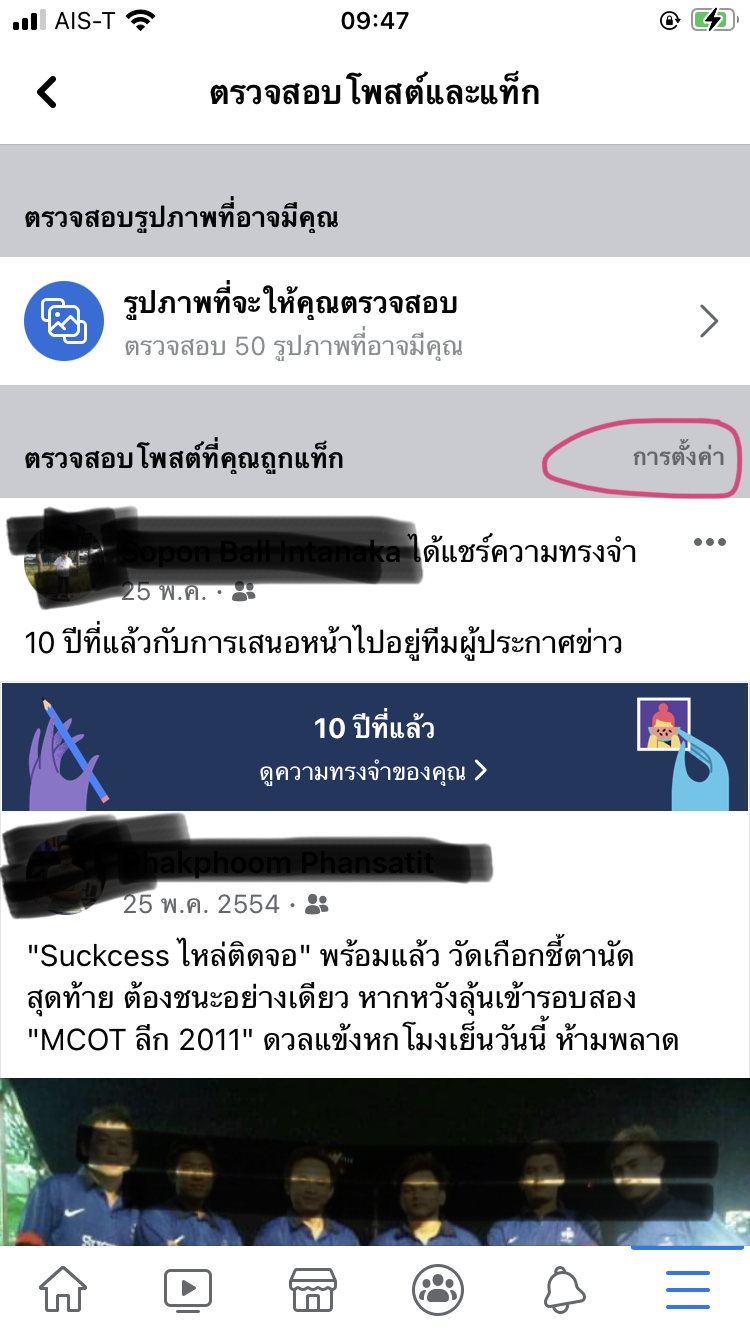The image size is (750, 1334).
Task: Open the Home feed tab icon
Action: coord(63,1289)
